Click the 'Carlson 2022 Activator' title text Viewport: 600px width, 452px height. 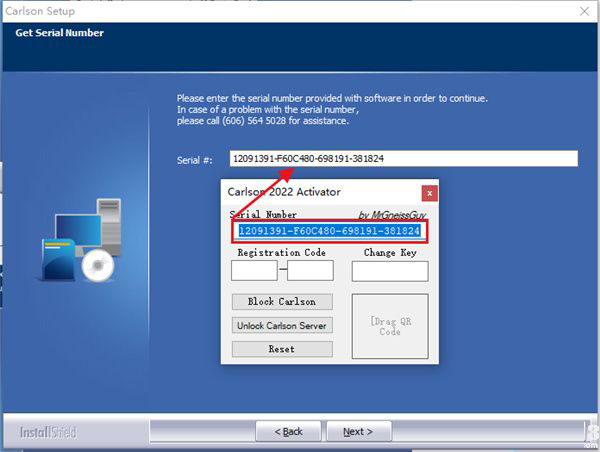[284, 192]
